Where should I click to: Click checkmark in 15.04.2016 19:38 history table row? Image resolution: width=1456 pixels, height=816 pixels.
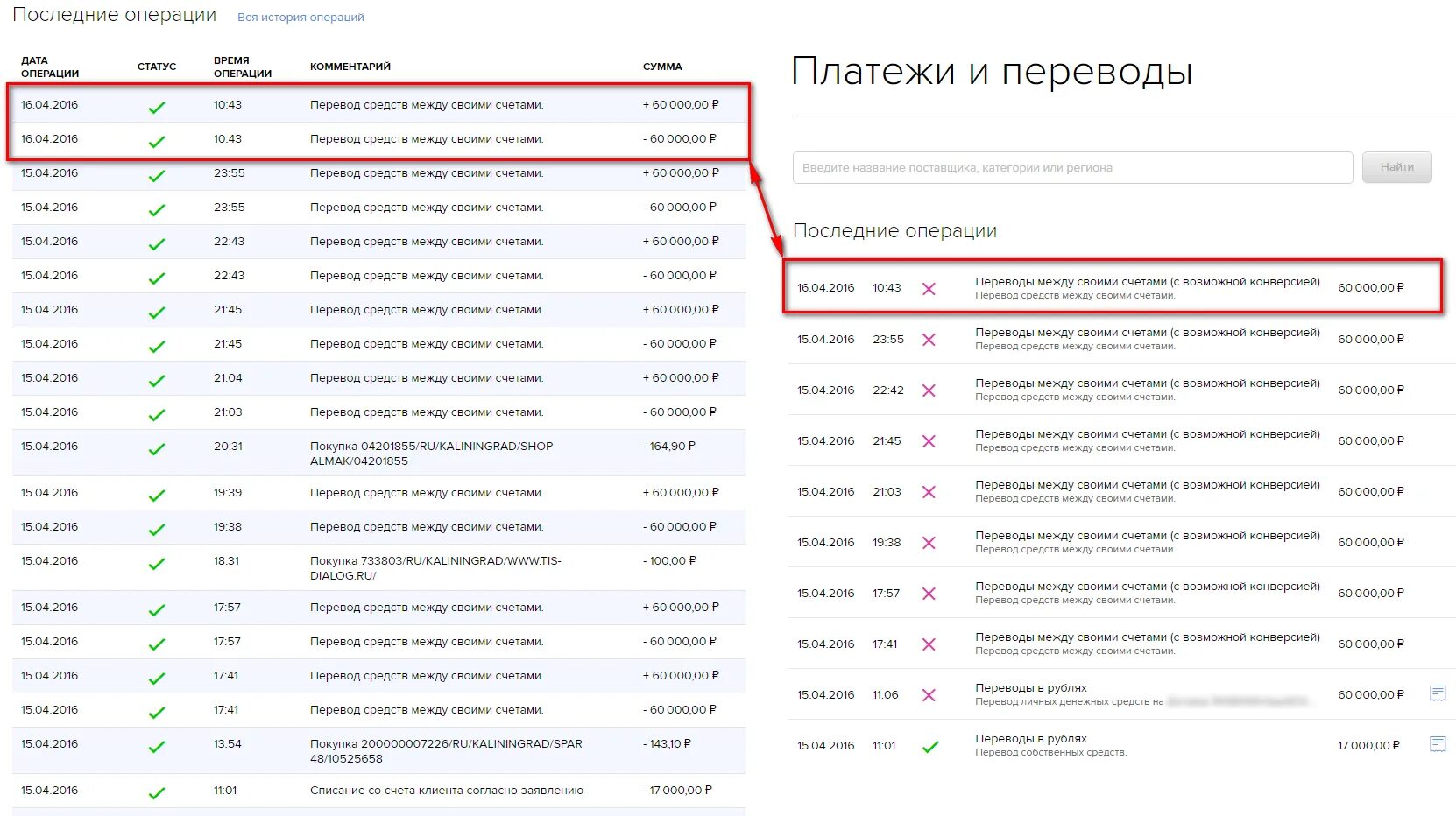157,530
